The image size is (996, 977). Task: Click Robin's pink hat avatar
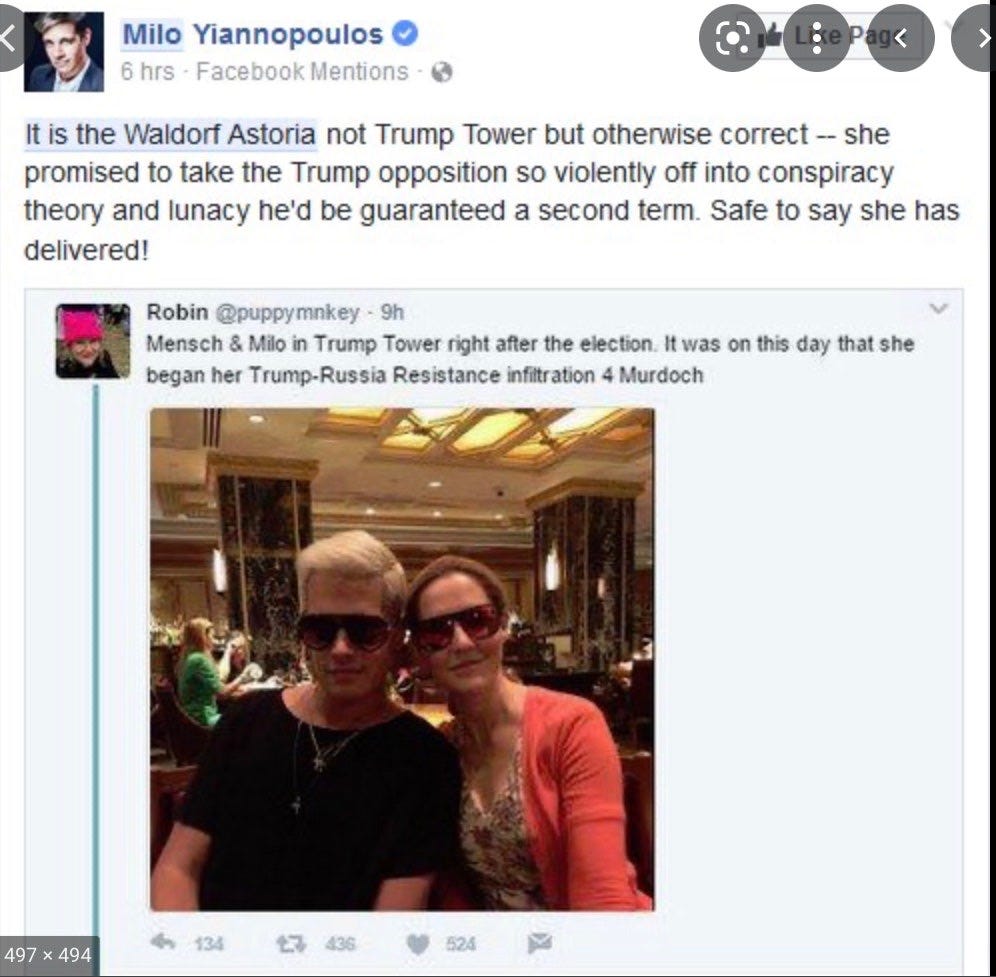click(93, 341)
